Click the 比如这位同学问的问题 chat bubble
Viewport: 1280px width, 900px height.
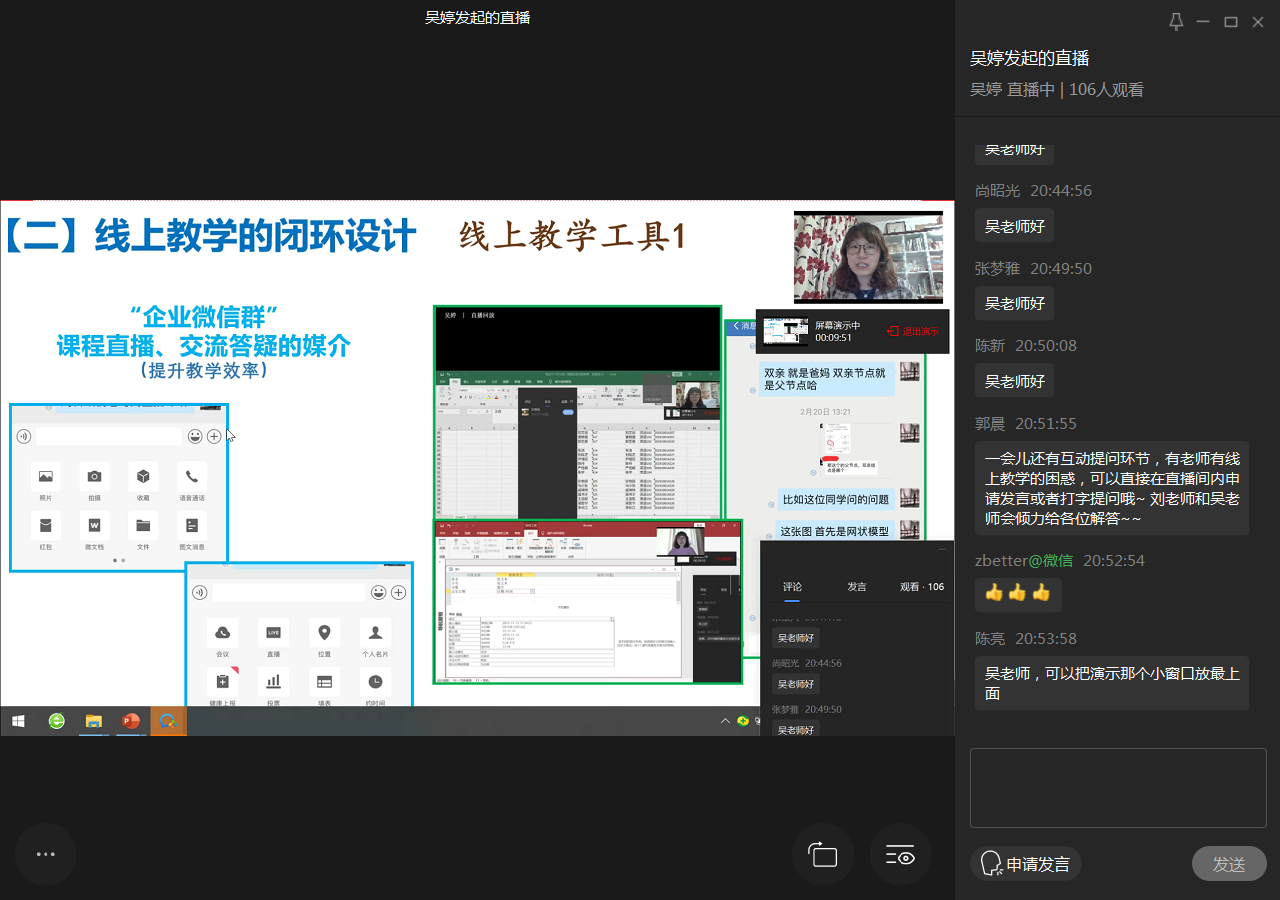(836, 499)
